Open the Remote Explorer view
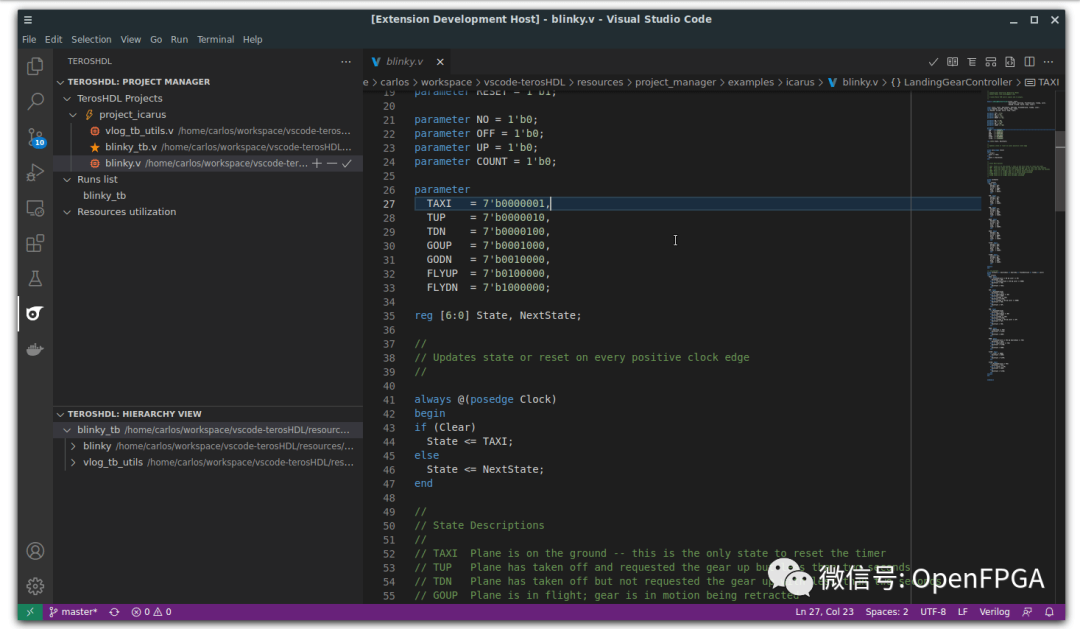This screenshot has height=629, width=1080. pyautogui.click(x=35, y=208)
